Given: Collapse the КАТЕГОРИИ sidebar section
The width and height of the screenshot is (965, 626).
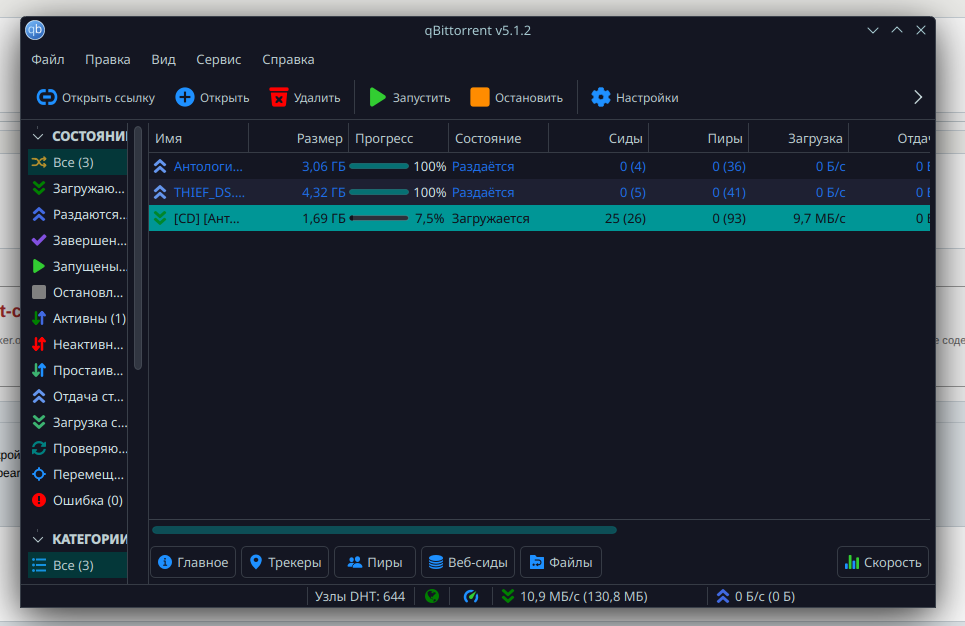Looking at the screenshot, I should click(x=38, y=539).
